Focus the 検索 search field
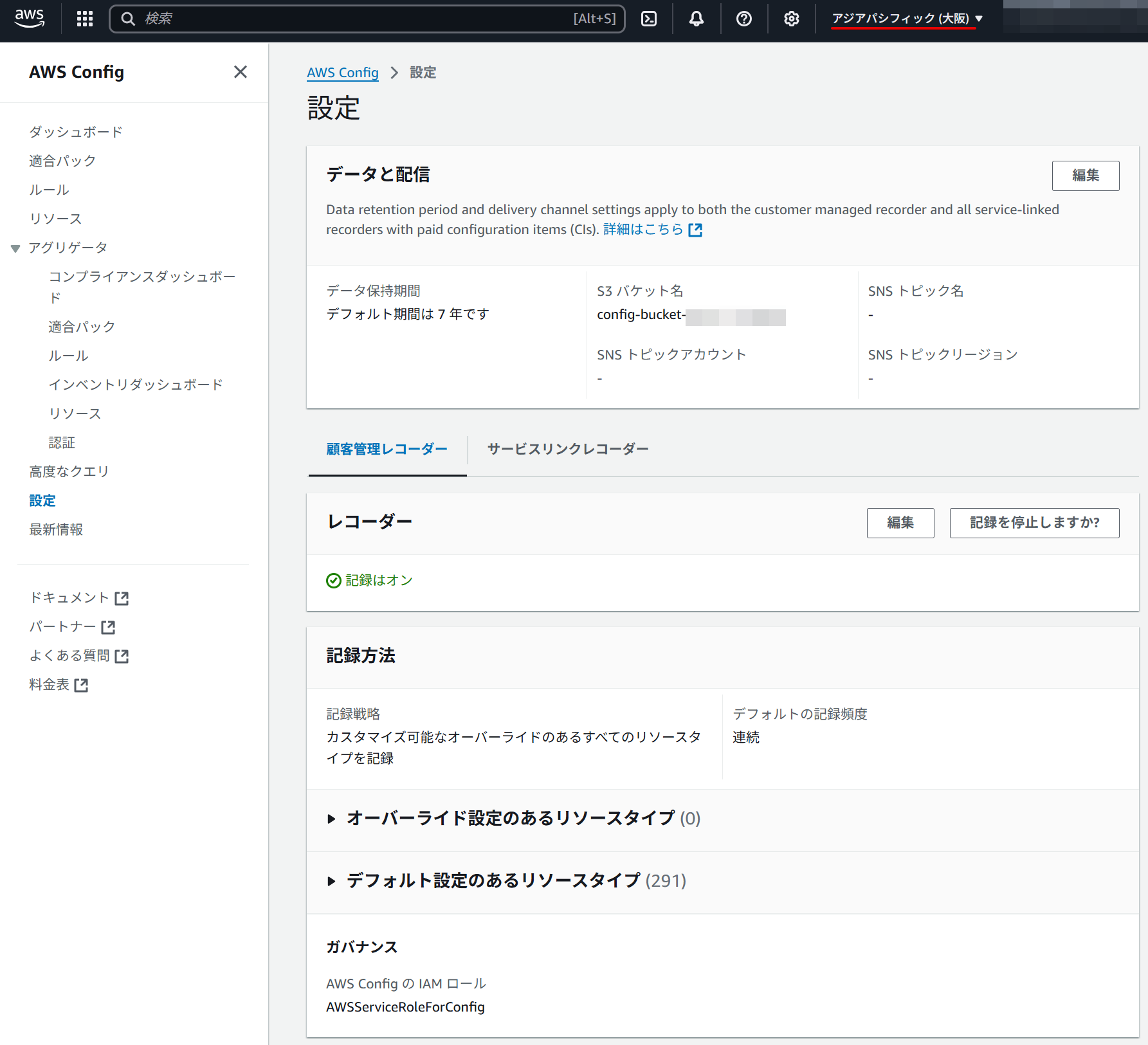 coord(367,19)
